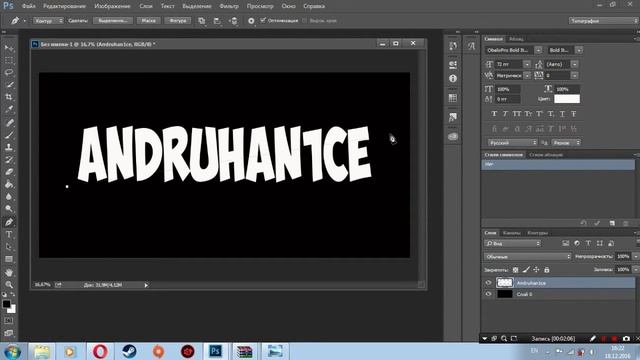Toggle Underline in Character panel
Image resolution: width=640 pixels, height=360 pixels.
(562, 114)
